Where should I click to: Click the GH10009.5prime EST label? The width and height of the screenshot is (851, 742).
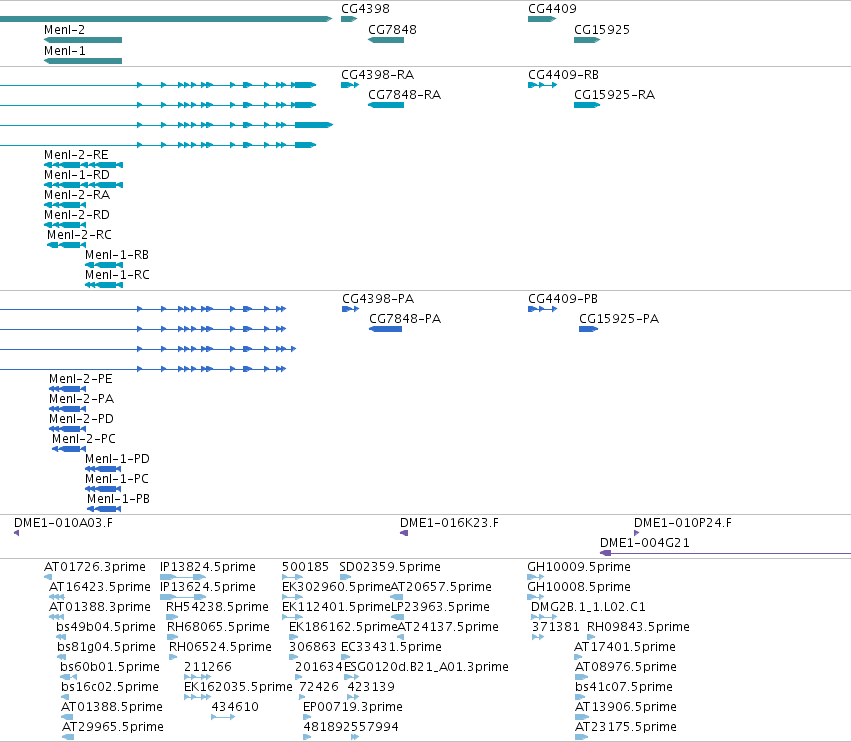[x=579, y=567]
